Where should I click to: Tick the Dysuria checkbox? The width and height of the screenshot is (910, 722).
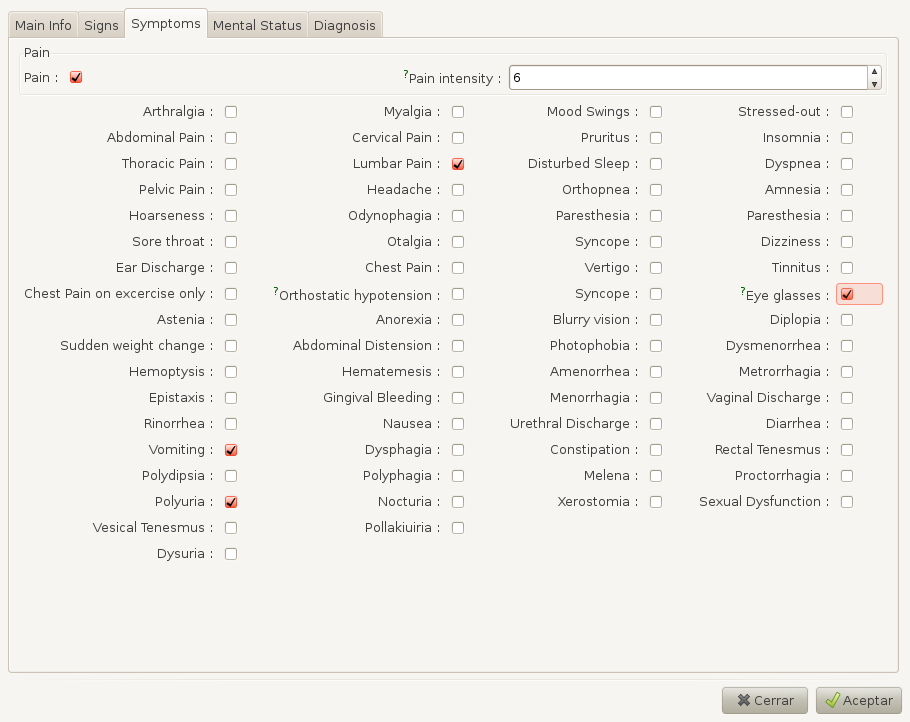231,554
